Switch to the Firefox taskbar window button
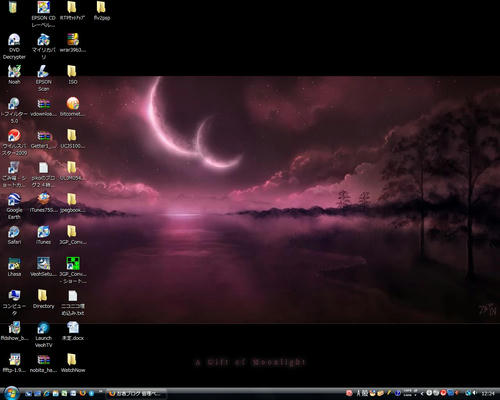 (136, 394)
